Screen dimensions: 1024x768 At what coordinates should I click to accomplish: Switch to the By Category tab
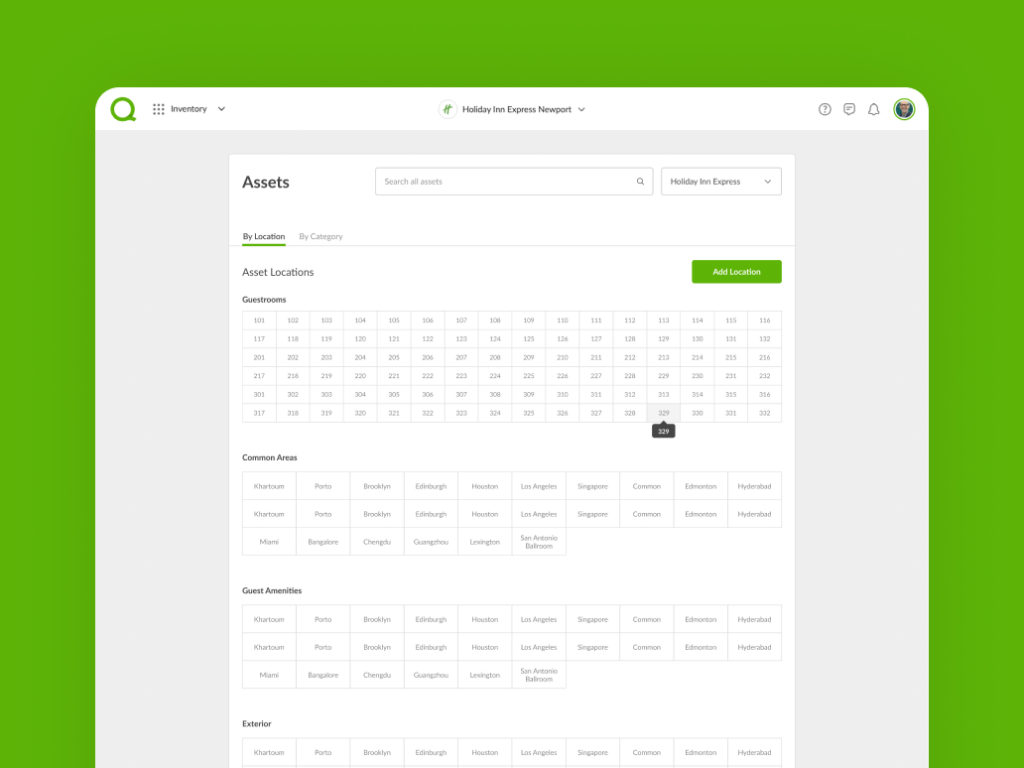[x=321, y=236]
